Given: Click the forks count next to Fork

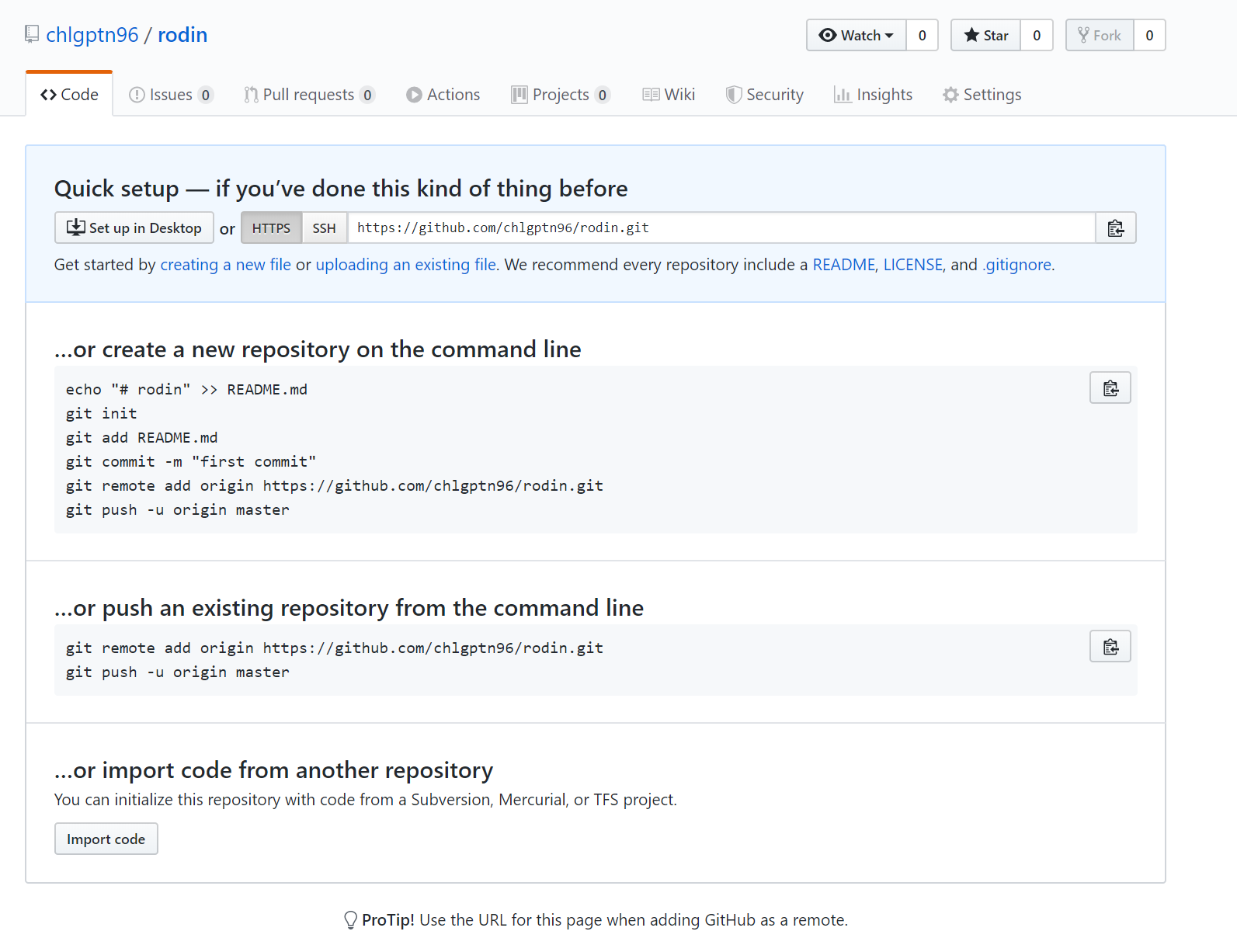Looking at the screenshot, I should pos(1150,35).
